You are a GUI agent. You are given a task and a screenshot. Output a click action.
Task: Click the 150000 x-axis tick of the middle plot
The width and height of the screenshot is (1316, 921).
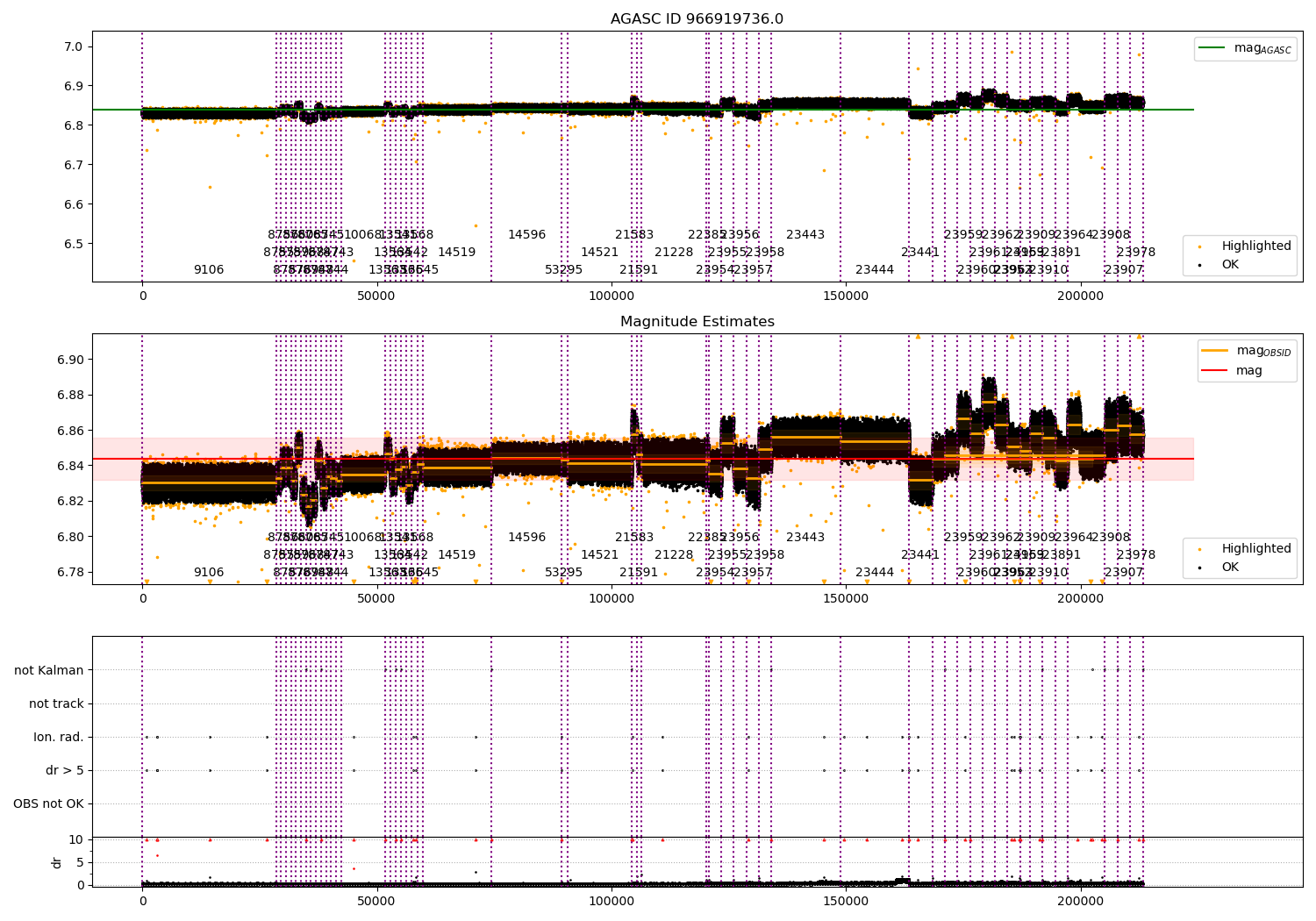(846, 600)
